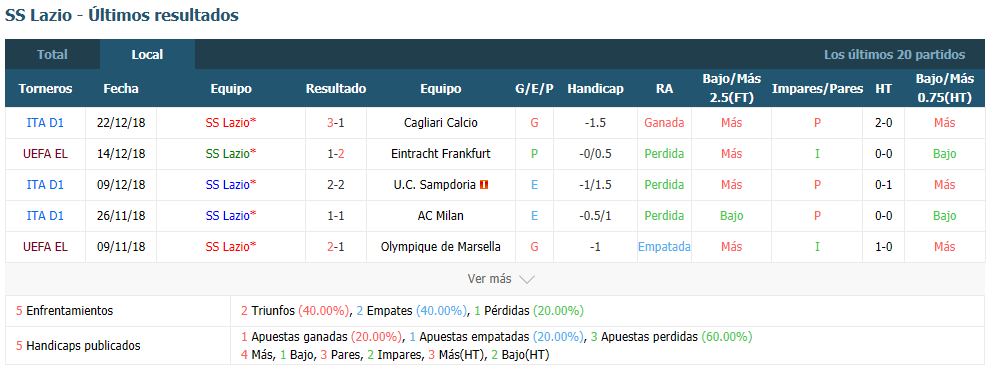Image resolution: width=987 pixels, height=367 pixels.
Task: Open ITA D1 link for 26/11/18 match
Action: [x=45, y=216]
